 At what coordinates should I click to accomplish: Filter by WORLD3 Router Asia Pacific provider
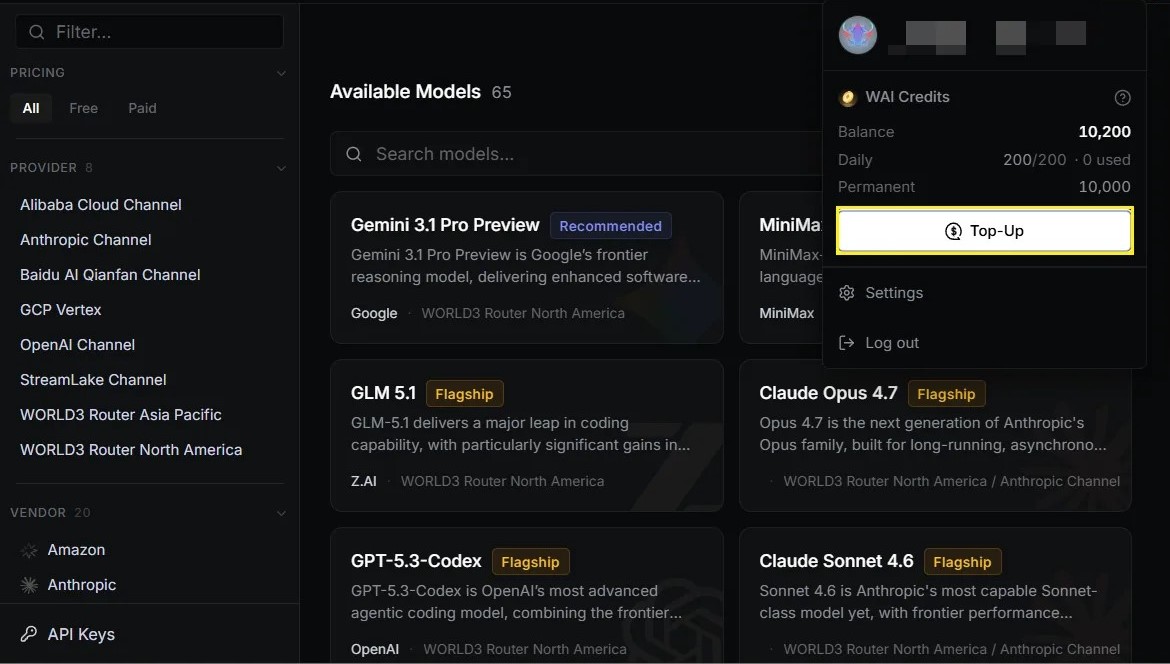pyautogui.click(x=121, y=415)
